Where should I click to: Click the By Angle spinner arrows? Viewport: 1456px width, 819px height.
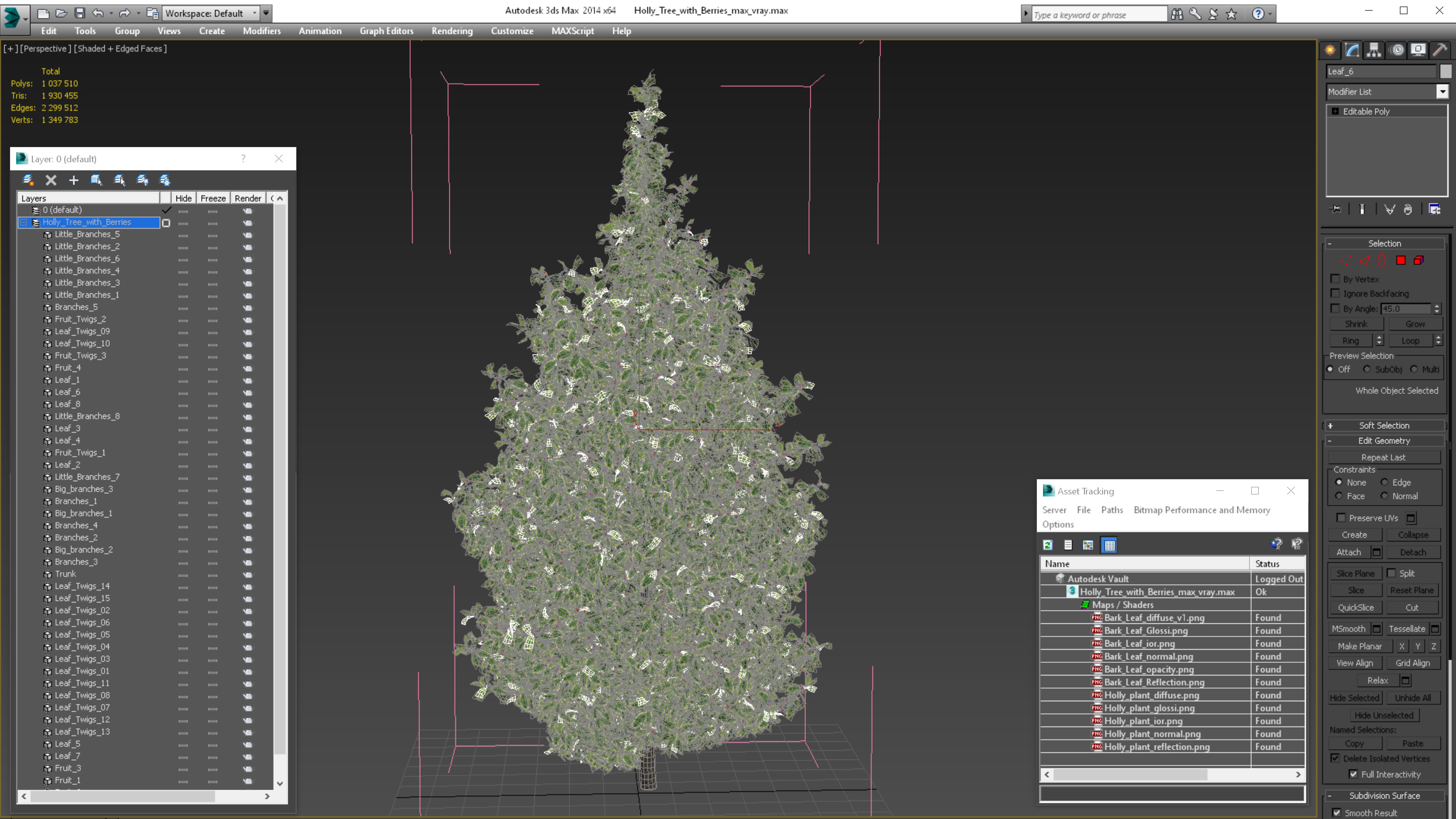point(1437,308)
